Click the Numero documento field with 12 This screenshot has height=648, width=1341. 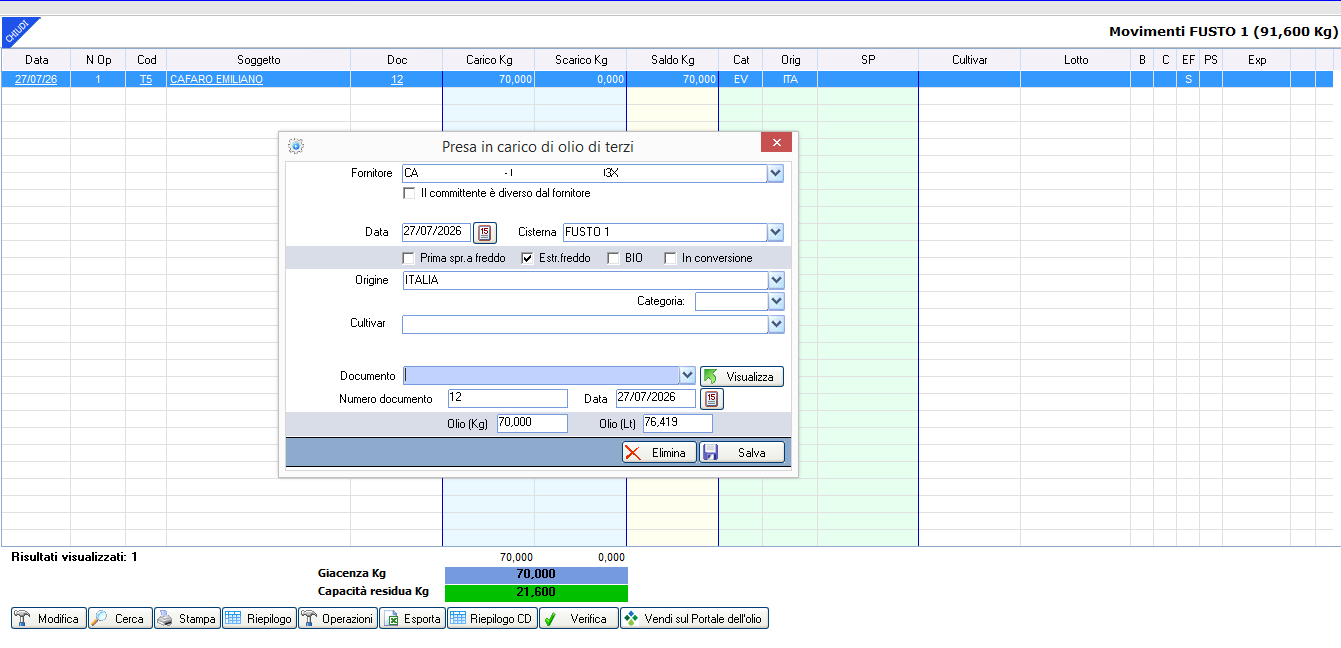pos(508,398)
